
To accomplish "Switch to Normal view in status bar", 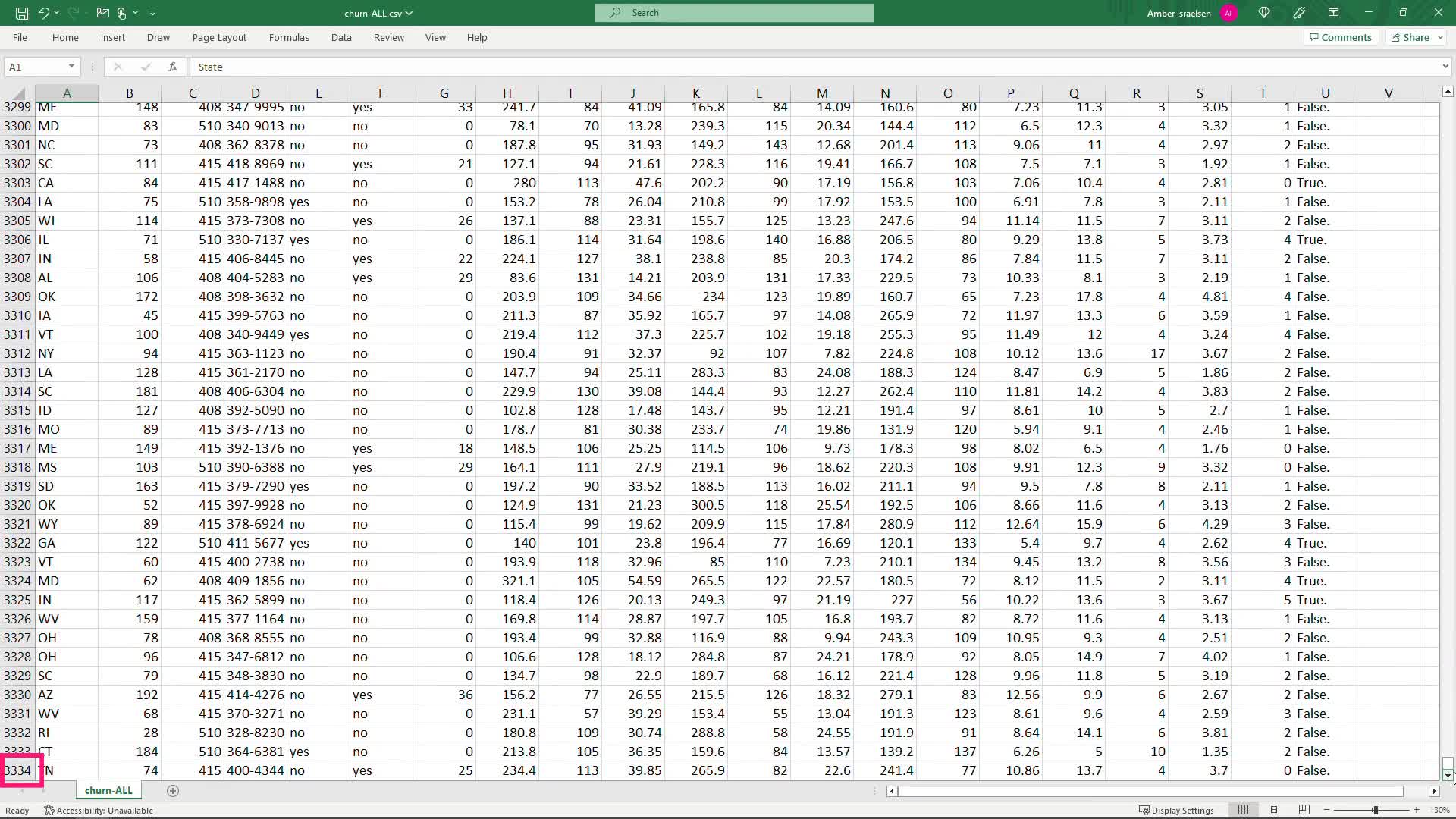I will click(x=1244, y=810).
